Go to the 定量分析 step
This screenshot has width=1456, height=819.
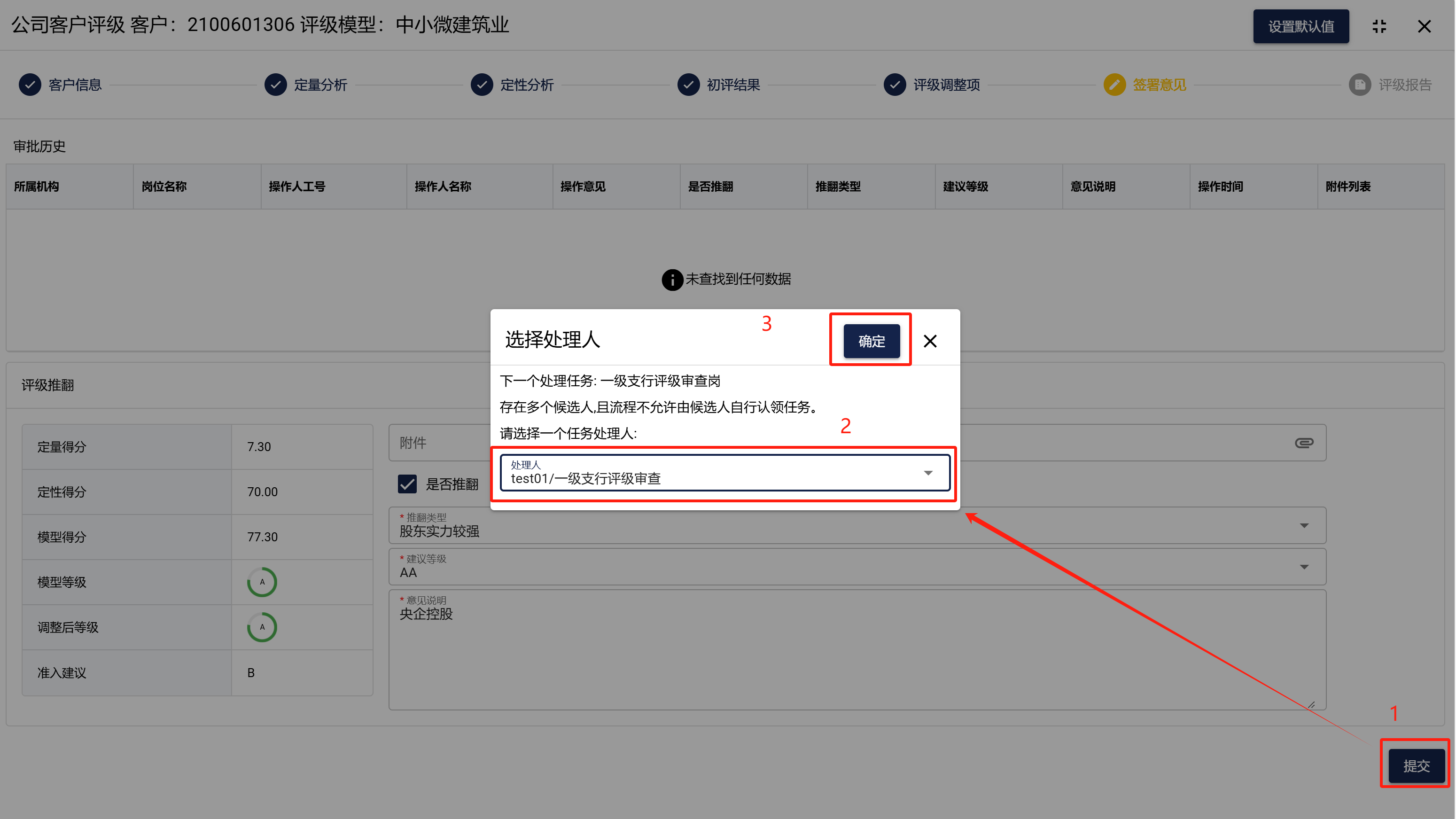coord(319,85)
